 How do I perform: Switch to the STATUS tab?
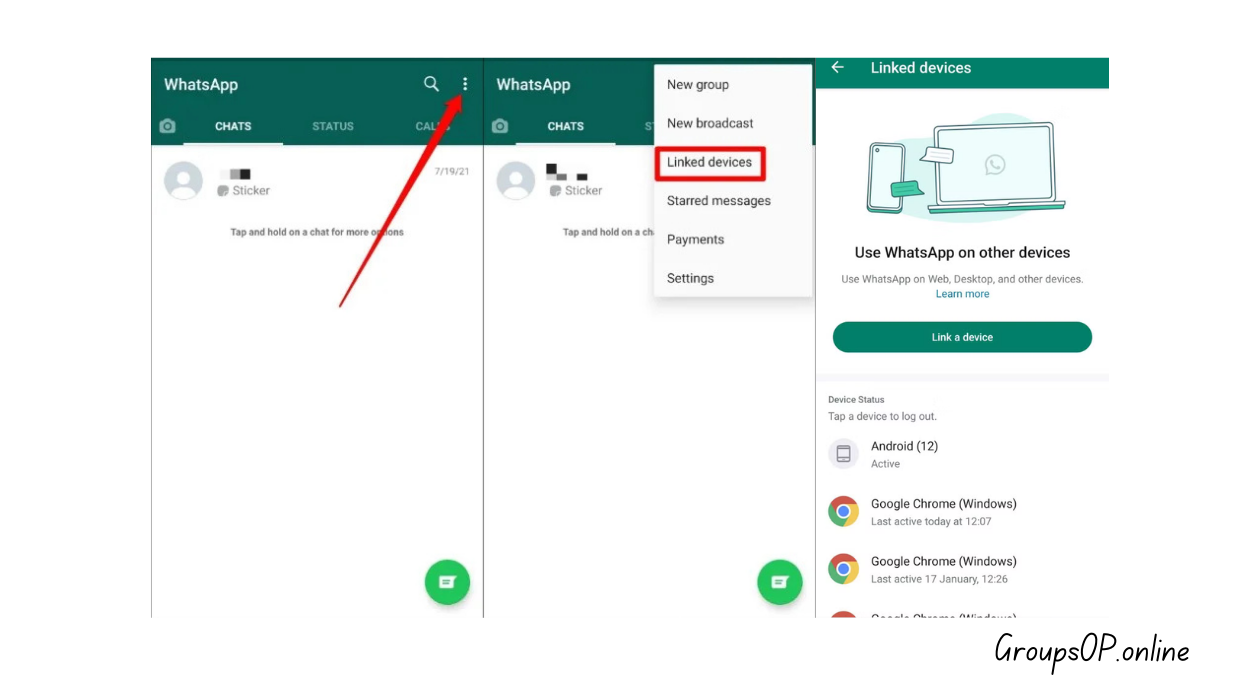332,126
